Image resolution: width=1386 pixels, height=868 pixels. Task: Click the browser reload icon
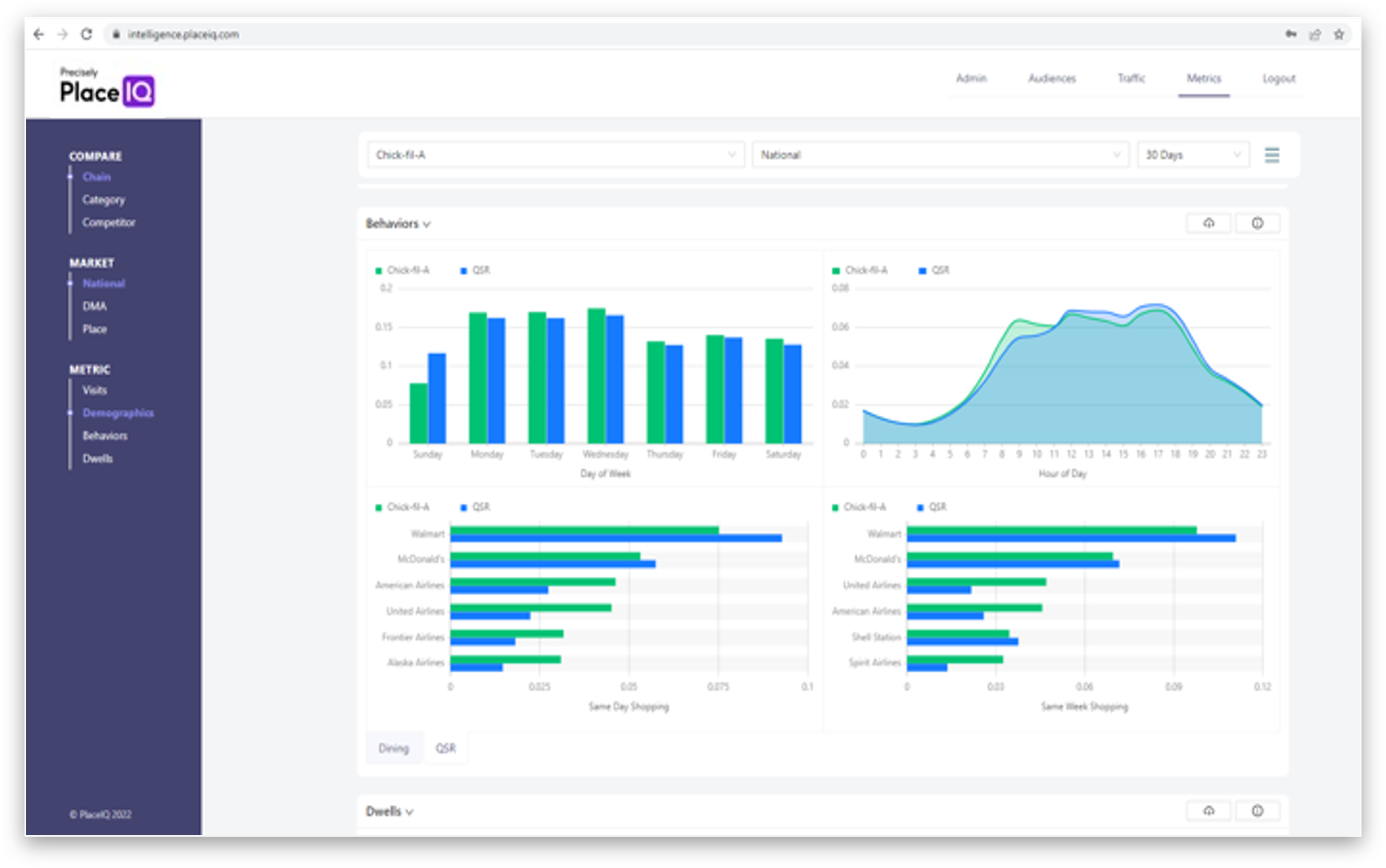pos(87,35)
